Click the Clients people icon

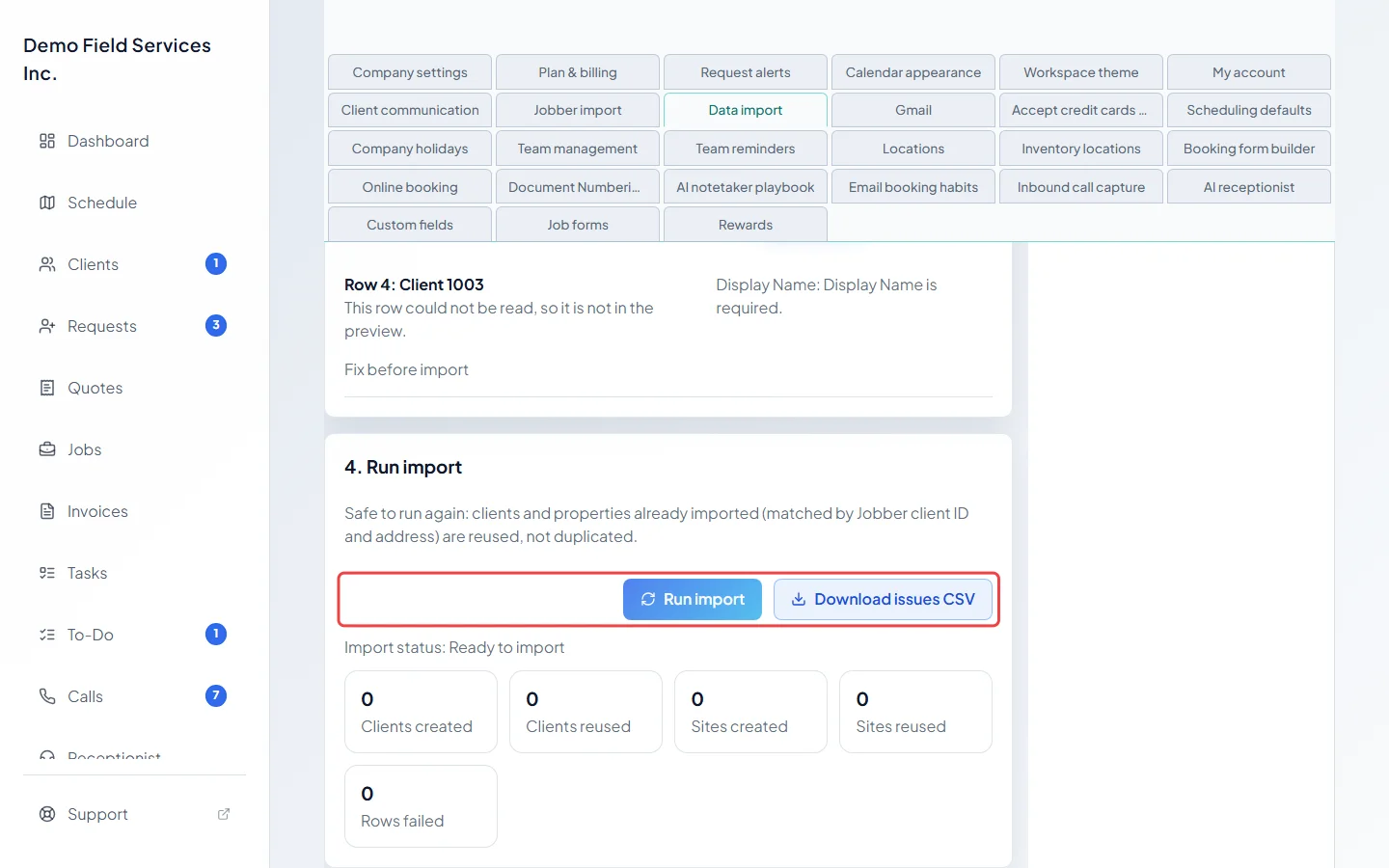coord(47,264)
